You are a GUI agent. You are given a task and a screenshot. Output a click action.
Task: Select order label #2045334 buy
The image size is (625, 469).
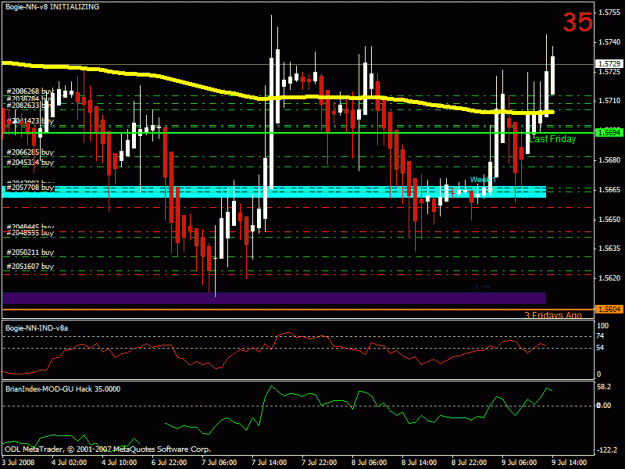[30, 163]
